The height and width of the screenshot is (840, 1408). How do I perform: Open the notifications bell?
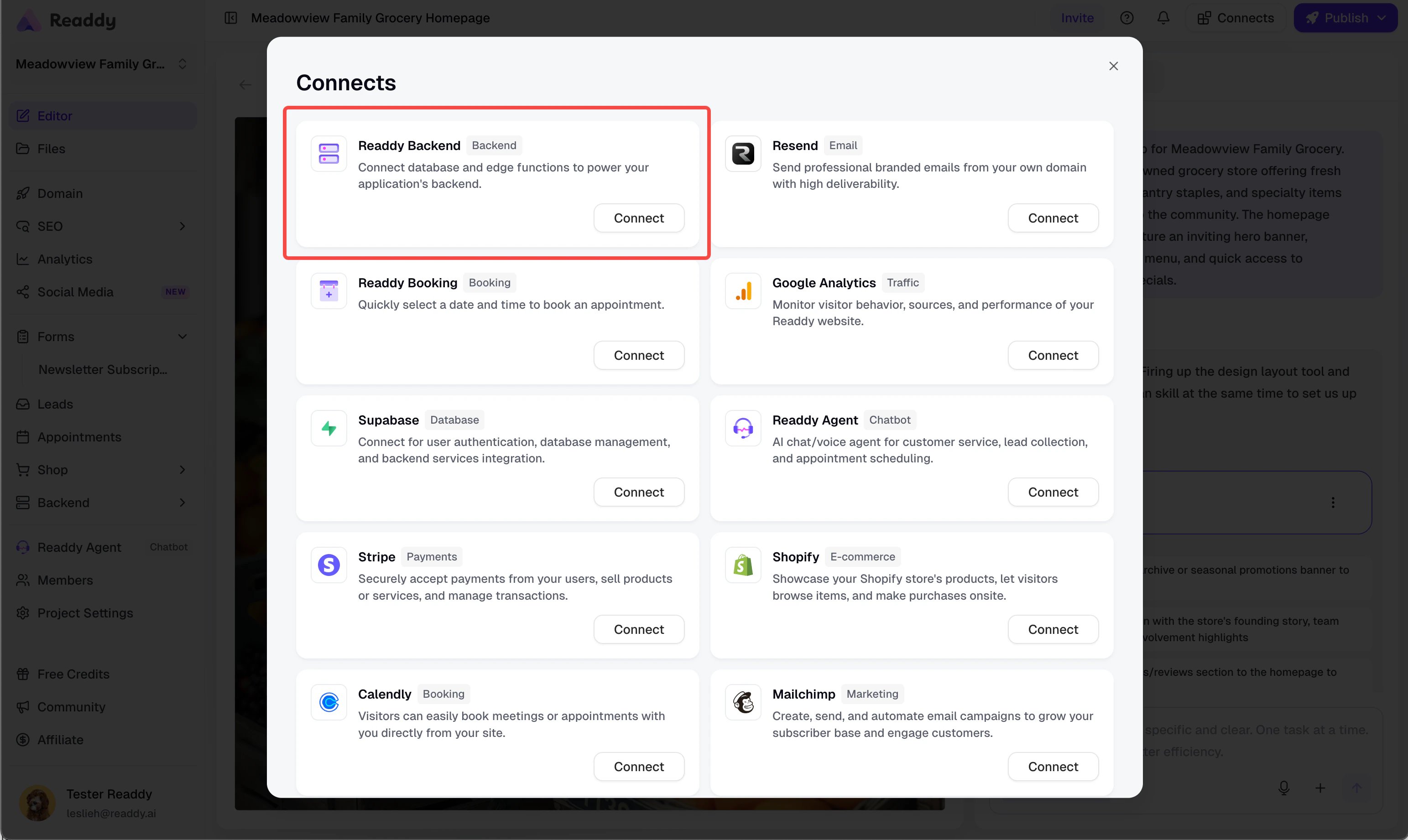(1163, 18)
